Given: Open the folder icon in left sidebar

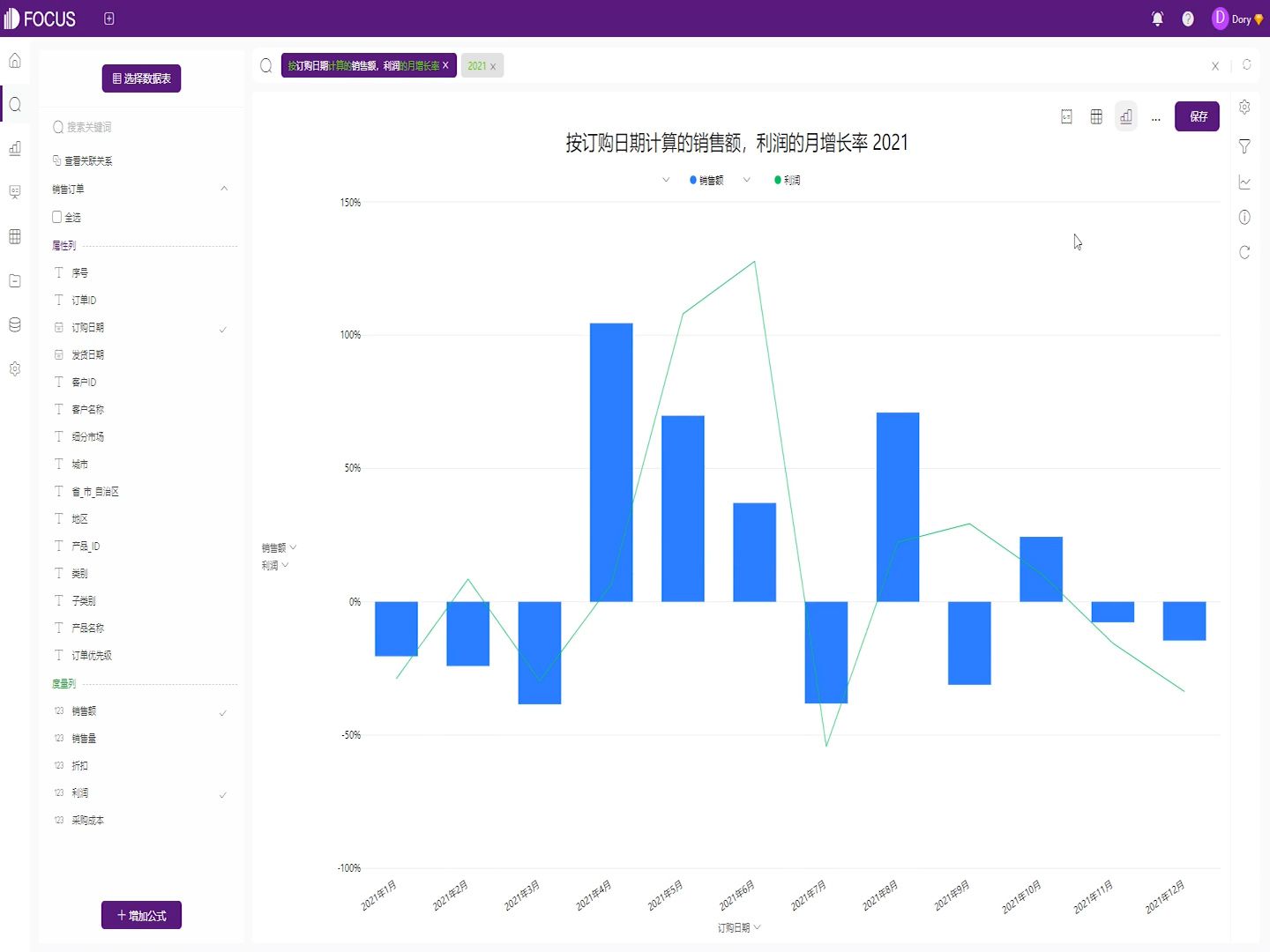Looking at the screenshot, I should (x=15, y=280).
